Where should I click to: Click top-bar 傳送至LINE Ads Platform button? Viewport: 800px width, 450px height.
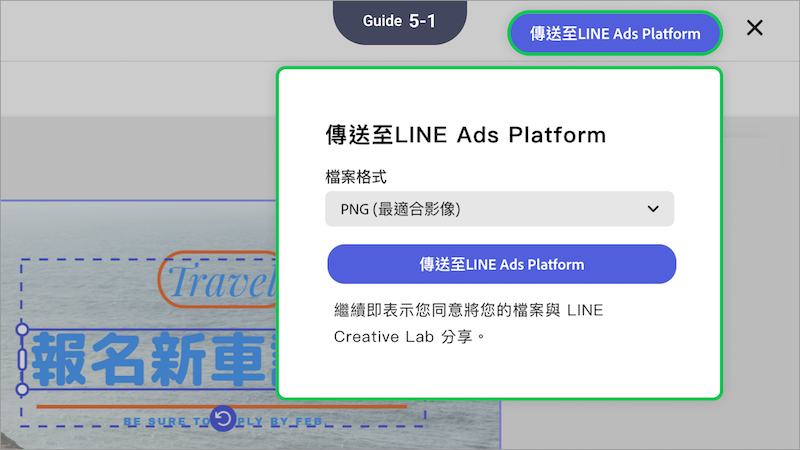614,33
